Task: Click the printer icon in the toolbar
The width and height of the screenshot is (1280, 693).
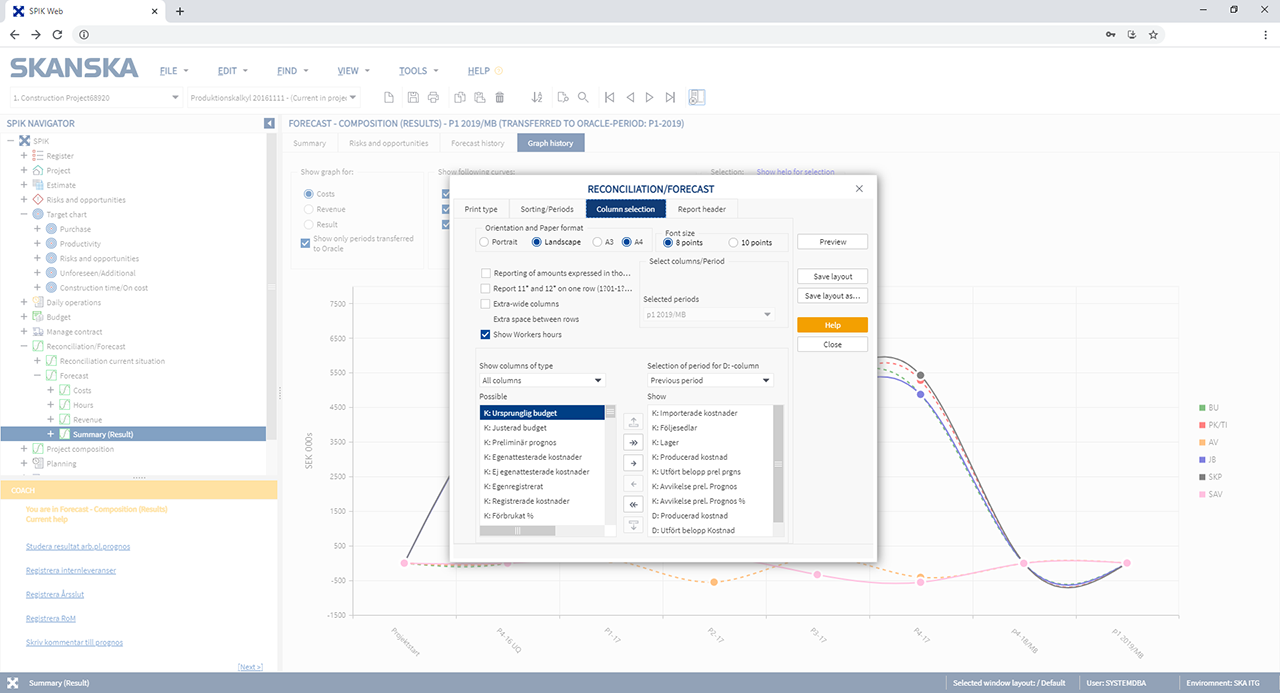Action: click(x=433, y=97)
